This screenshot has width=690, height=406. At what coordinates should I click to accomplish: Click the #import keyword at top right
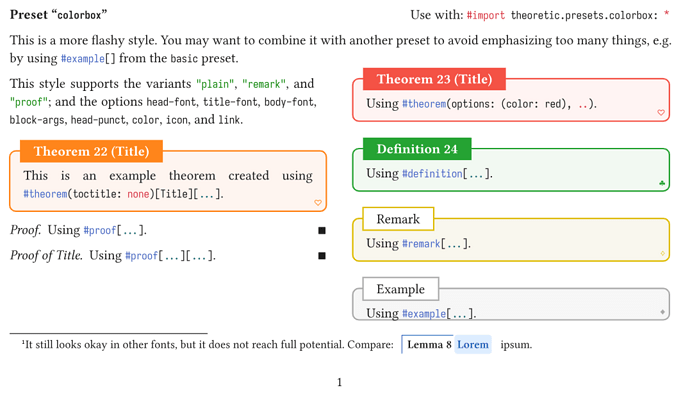(x=487, y=15)
